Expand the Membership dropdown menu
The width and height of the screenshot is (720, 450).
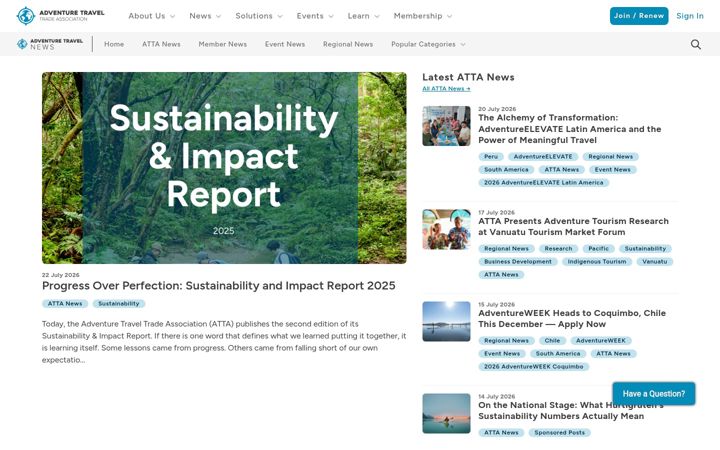pos(423,16)
